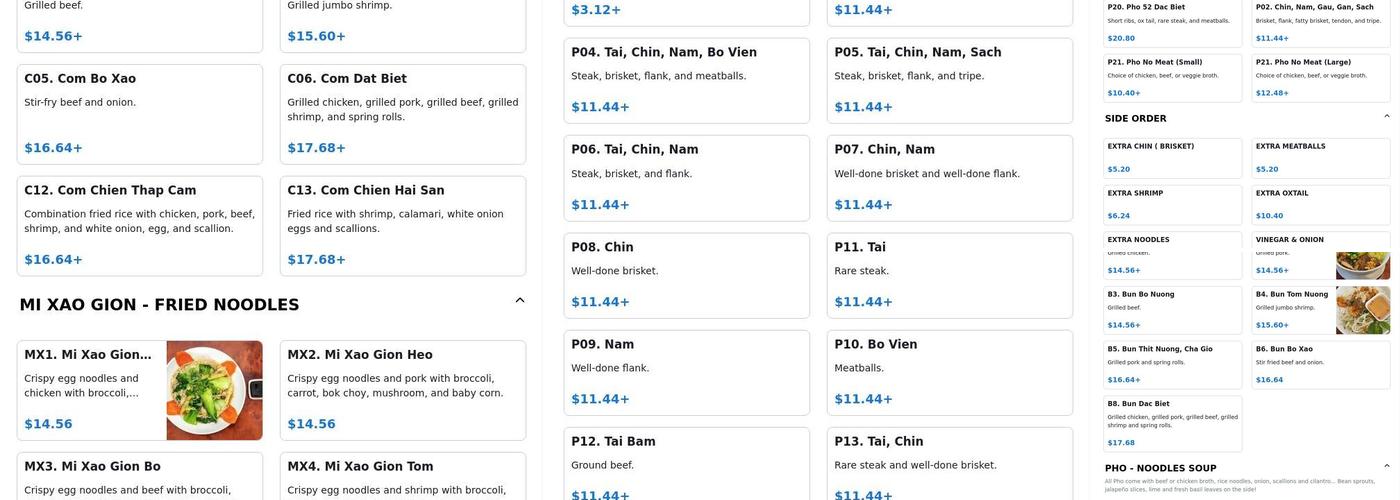Image resolution: width=1400 pixels, height=500 pixels.
Task: Open P11. Tai rare steak pho
Action: (949, 275)
